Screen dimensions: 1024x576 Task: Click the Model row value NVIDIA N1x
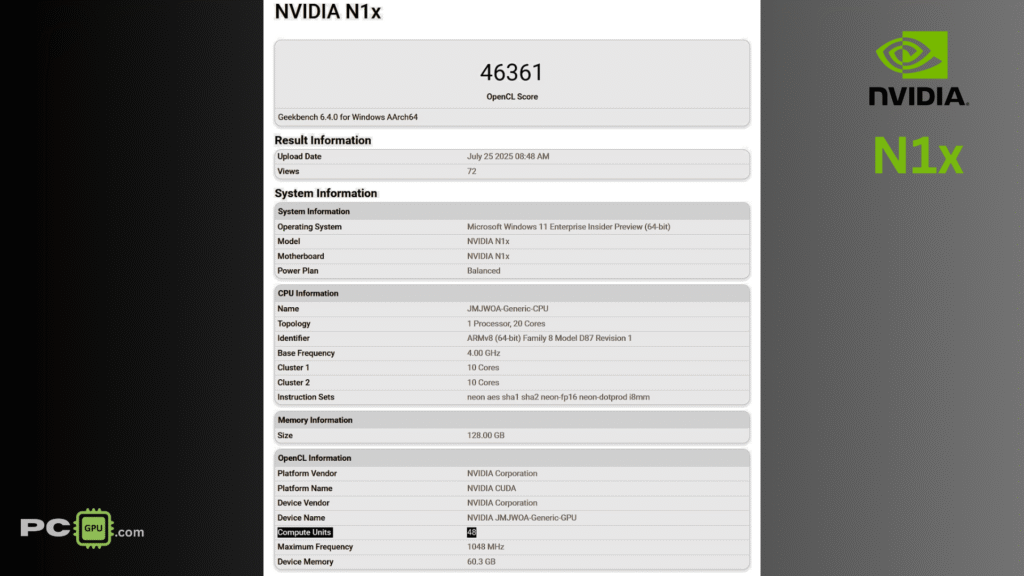(x=488, y=242)
